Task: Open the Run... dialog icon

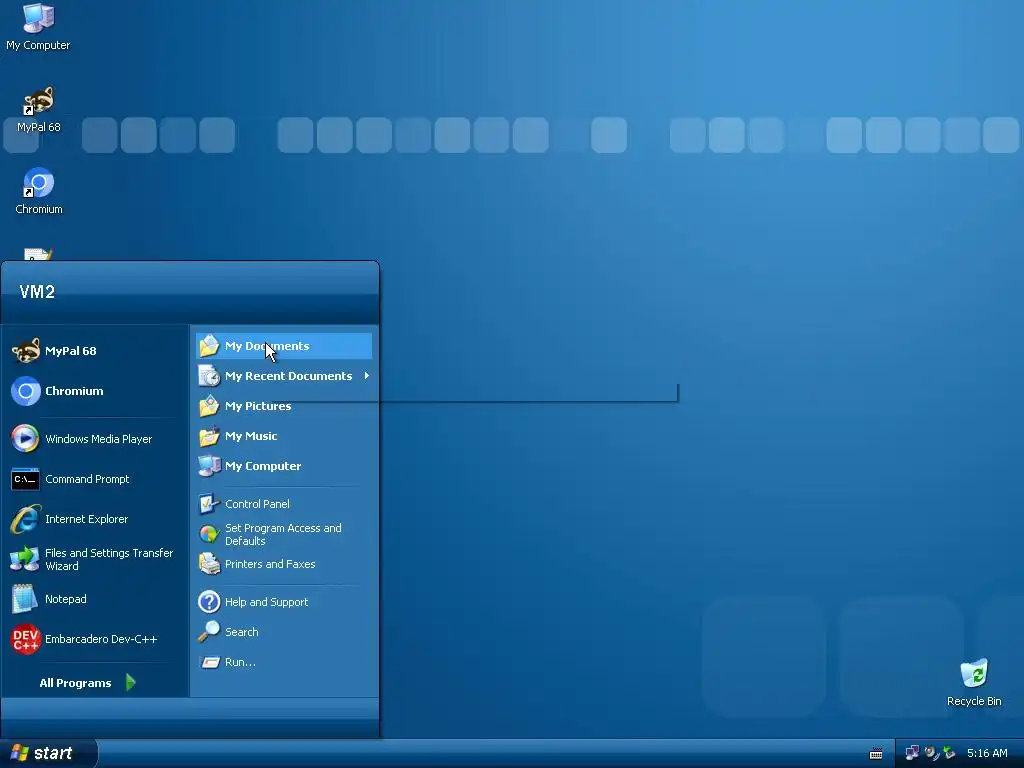Action: [209, 662]
